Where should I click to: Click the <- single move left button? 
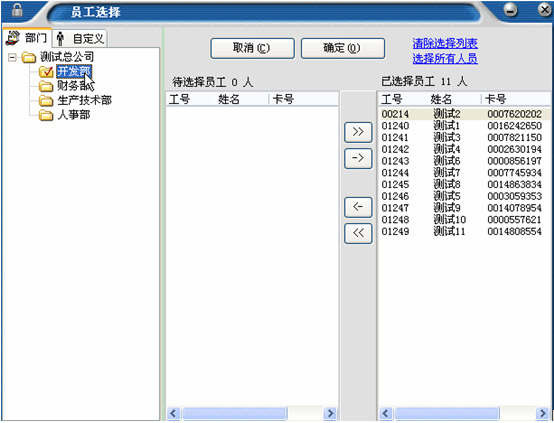(358, 207)
